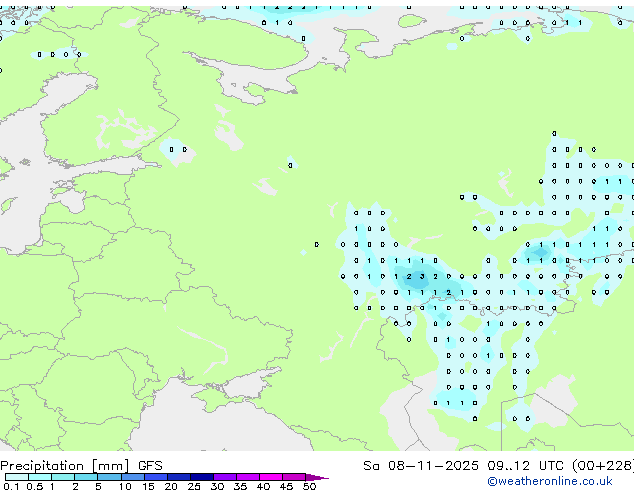Click the 2–5 mm legend swatch
This screenshot has width=634, height=490.
tap(86, 477)
